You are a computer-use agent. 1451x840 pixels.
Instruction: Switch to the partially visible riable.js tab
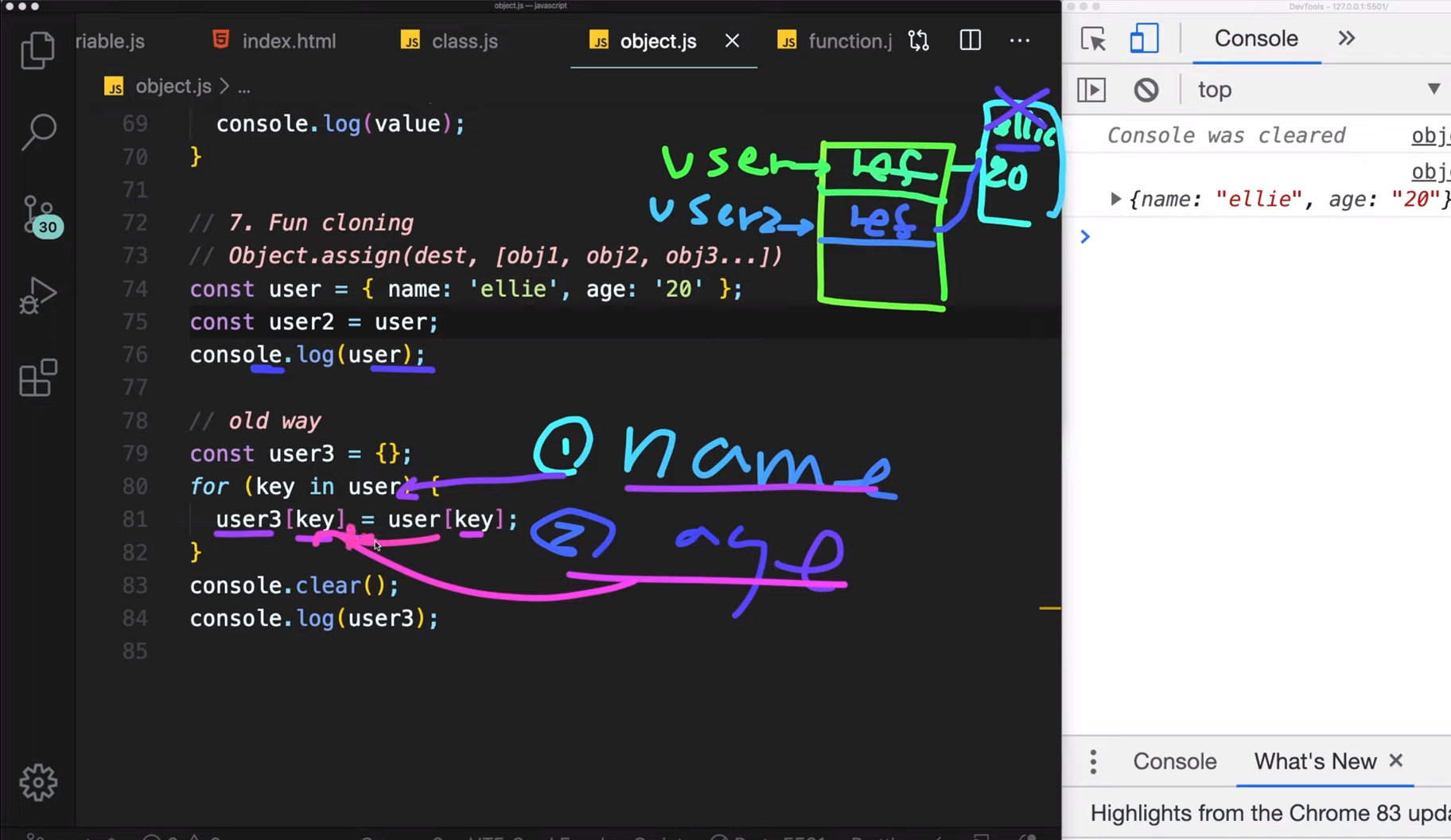click(x=111, y=41)
